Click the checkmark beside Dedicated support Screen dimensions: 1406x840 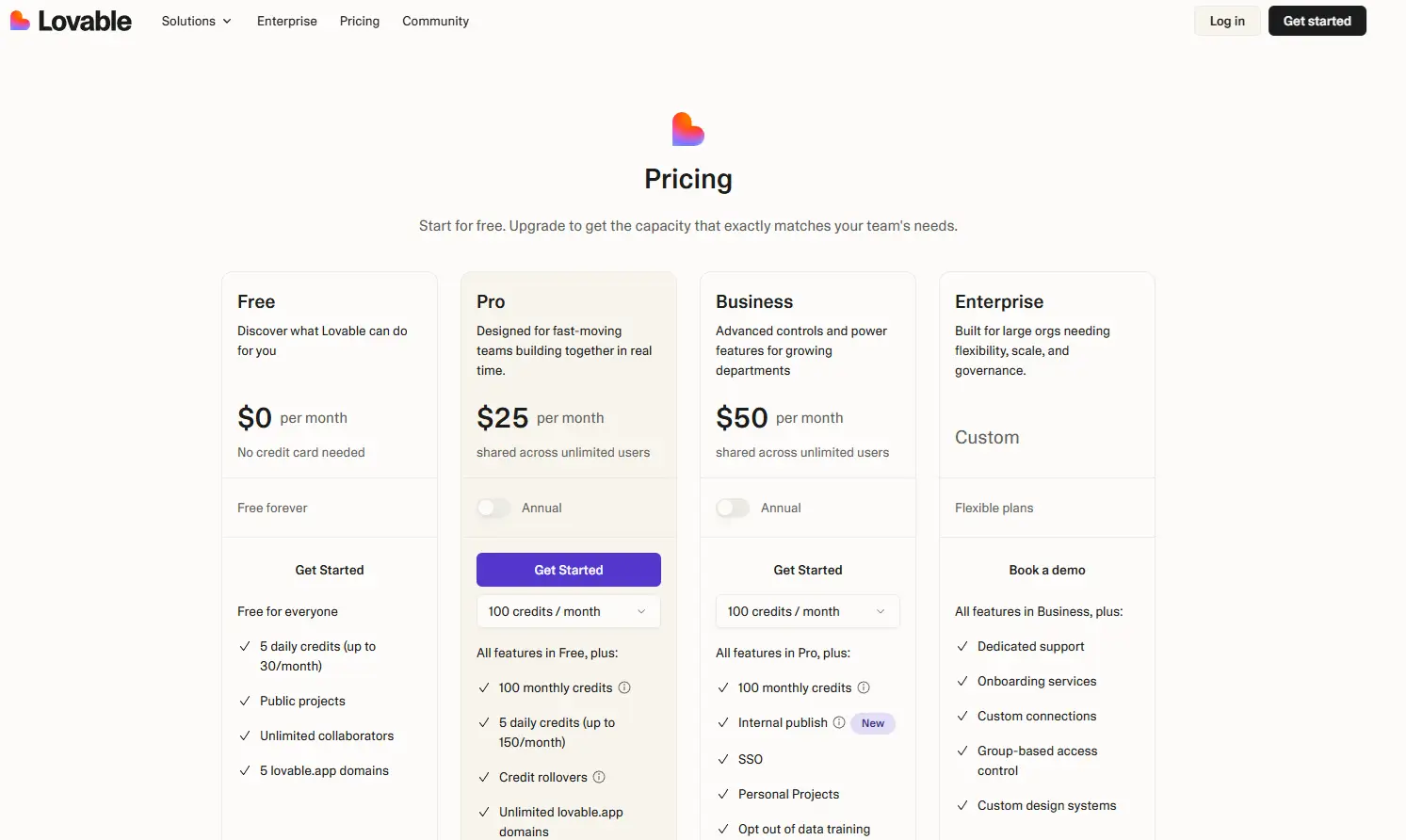tap(962, 646)
